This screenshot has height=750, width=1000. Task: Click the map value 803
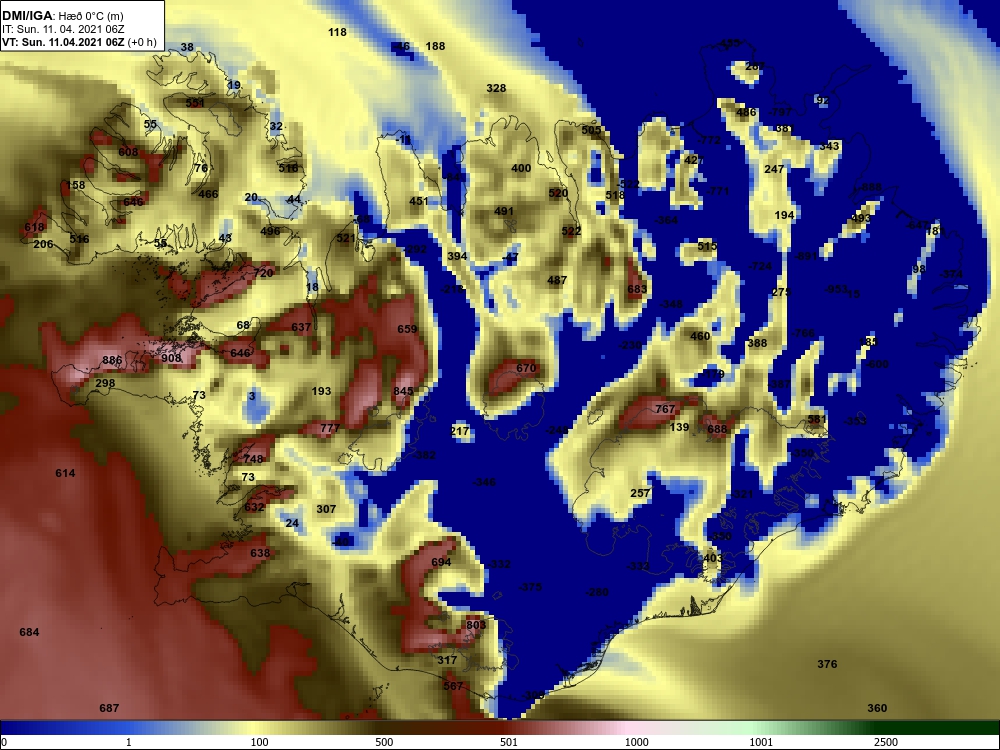pos(476,625)
